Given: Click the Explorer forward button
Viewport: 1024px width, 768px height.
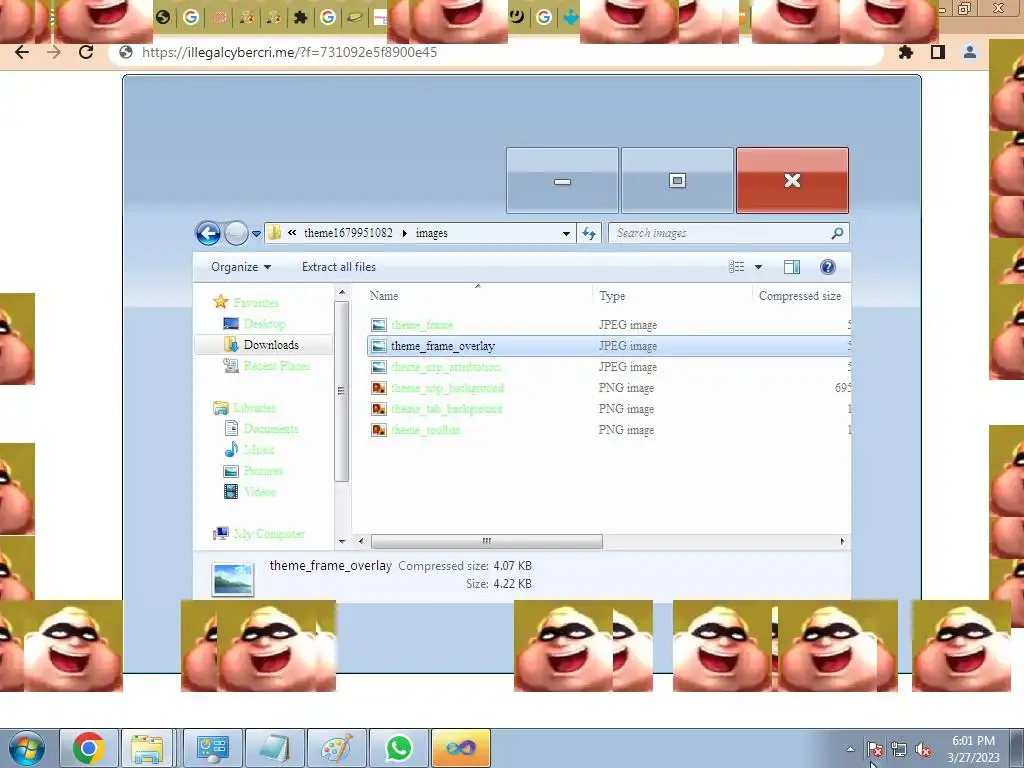Looking at the screenshot, I should click(x=236, y=233).
